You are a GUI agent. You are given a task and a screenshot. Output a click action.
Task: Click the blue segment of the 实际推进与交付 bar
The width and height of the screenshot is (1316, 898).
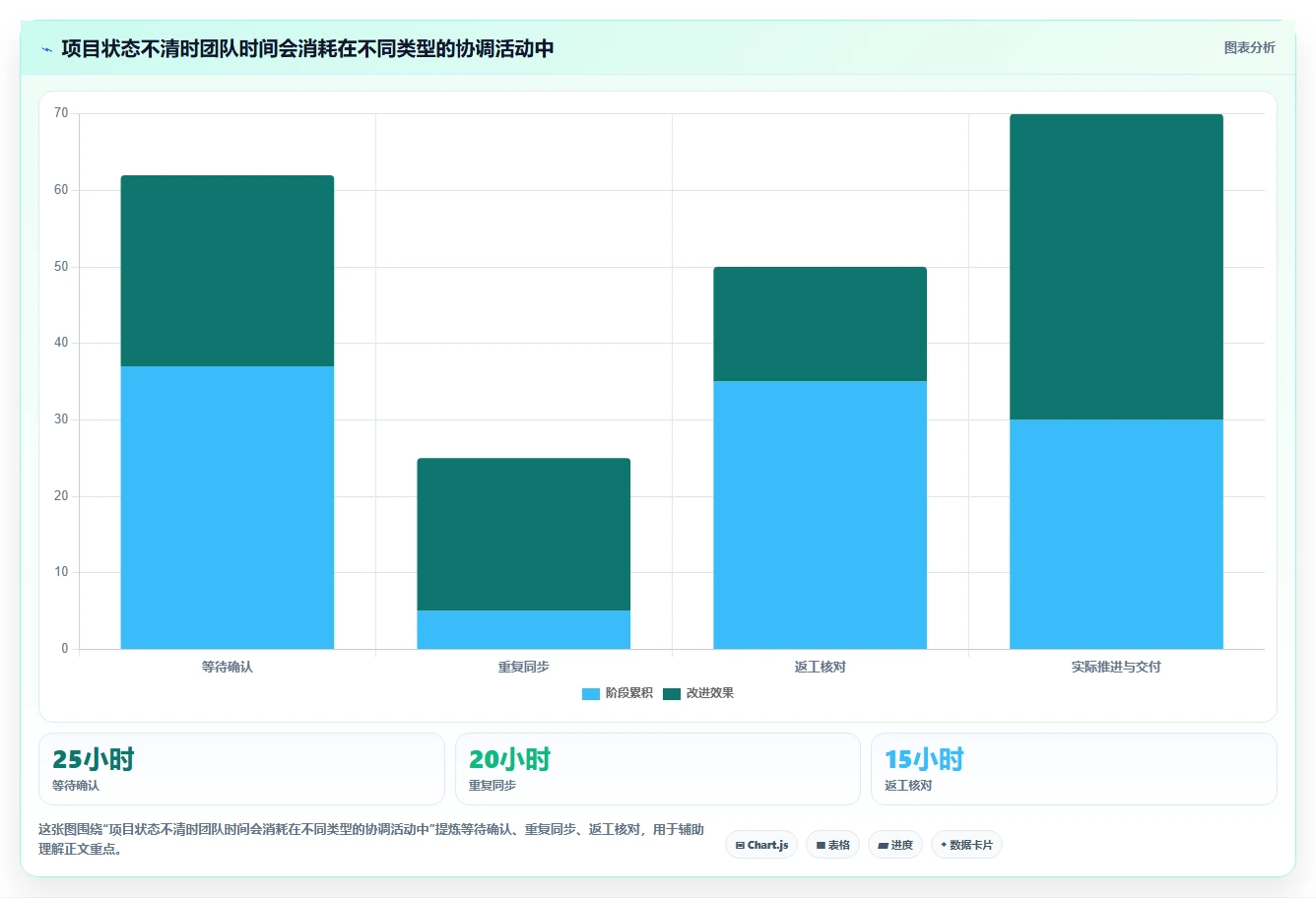1117,534
